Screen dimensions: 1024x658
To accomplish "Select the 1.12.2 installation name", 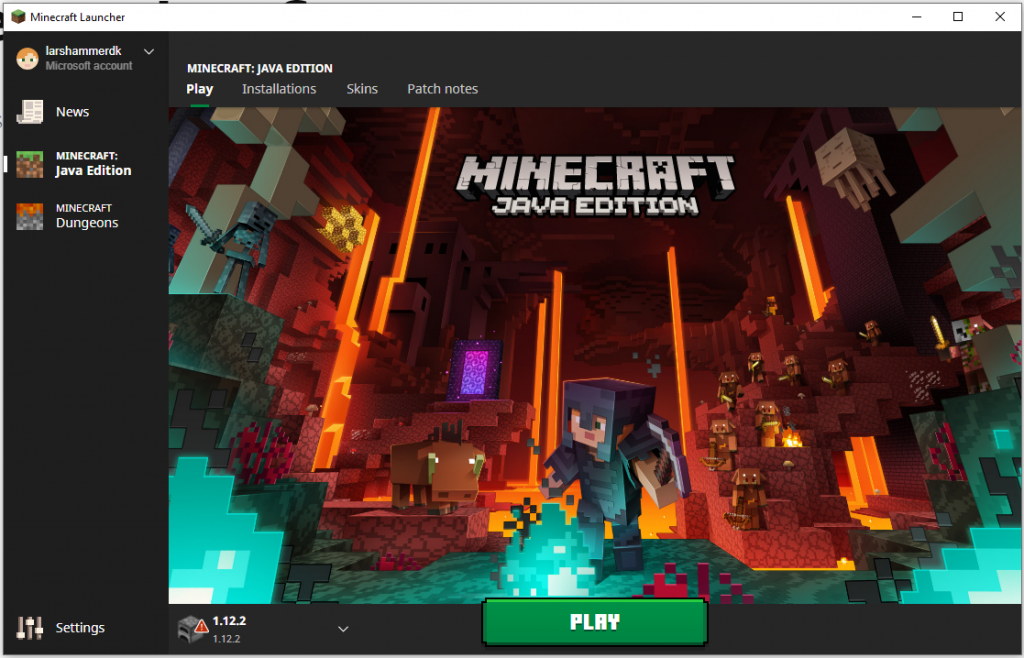I will [229, 621].
